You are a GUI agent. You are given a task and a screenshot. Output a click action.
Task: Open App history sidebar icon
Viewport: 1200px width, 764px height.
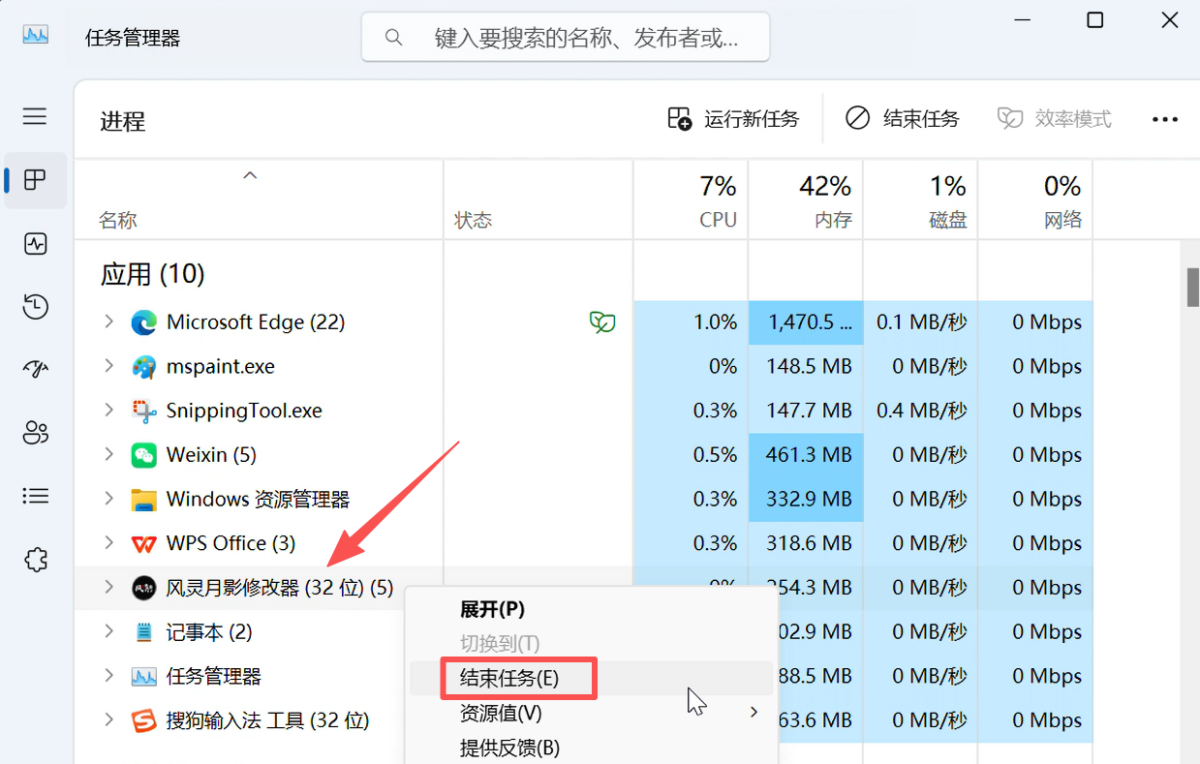point(35,307)
